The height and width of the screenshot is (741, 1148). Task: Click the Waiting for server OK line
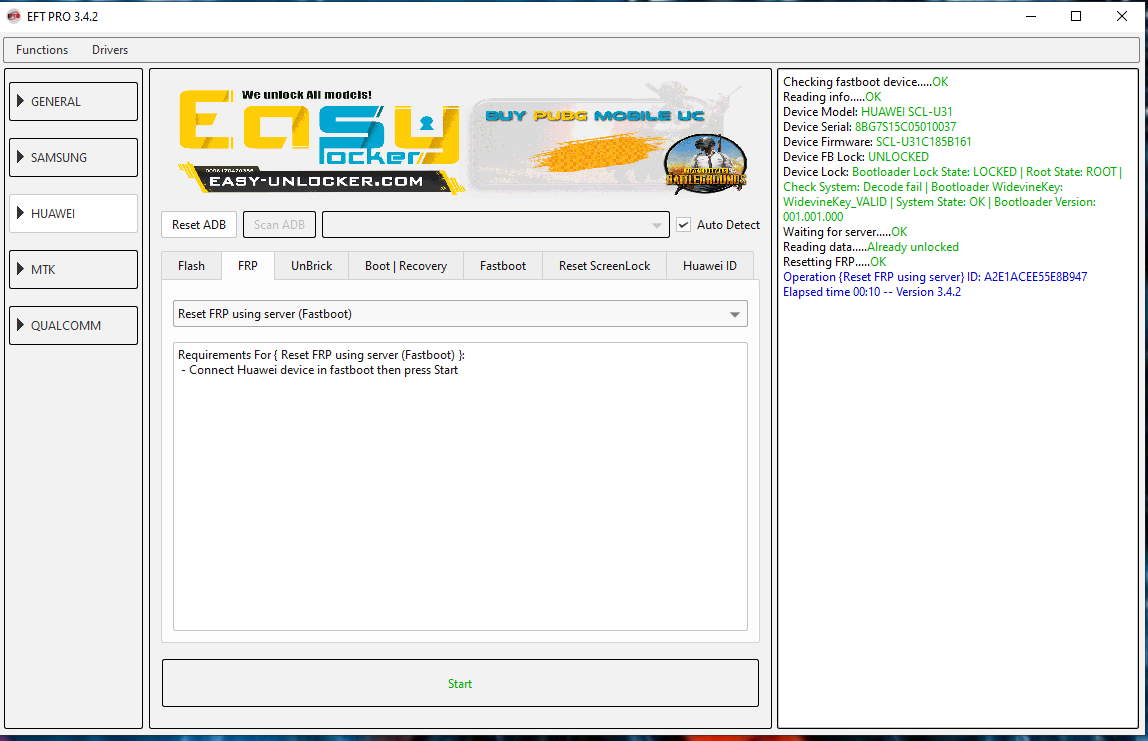(845, 231)
